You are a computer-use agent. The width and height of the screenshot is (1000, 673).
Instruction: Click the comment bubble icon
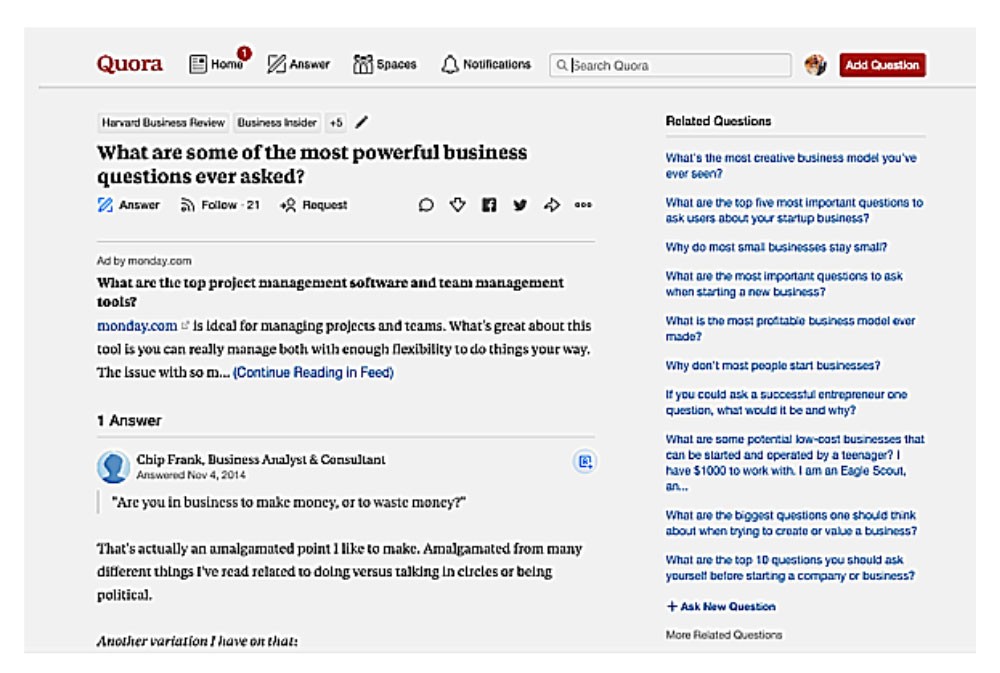[426, 205]
